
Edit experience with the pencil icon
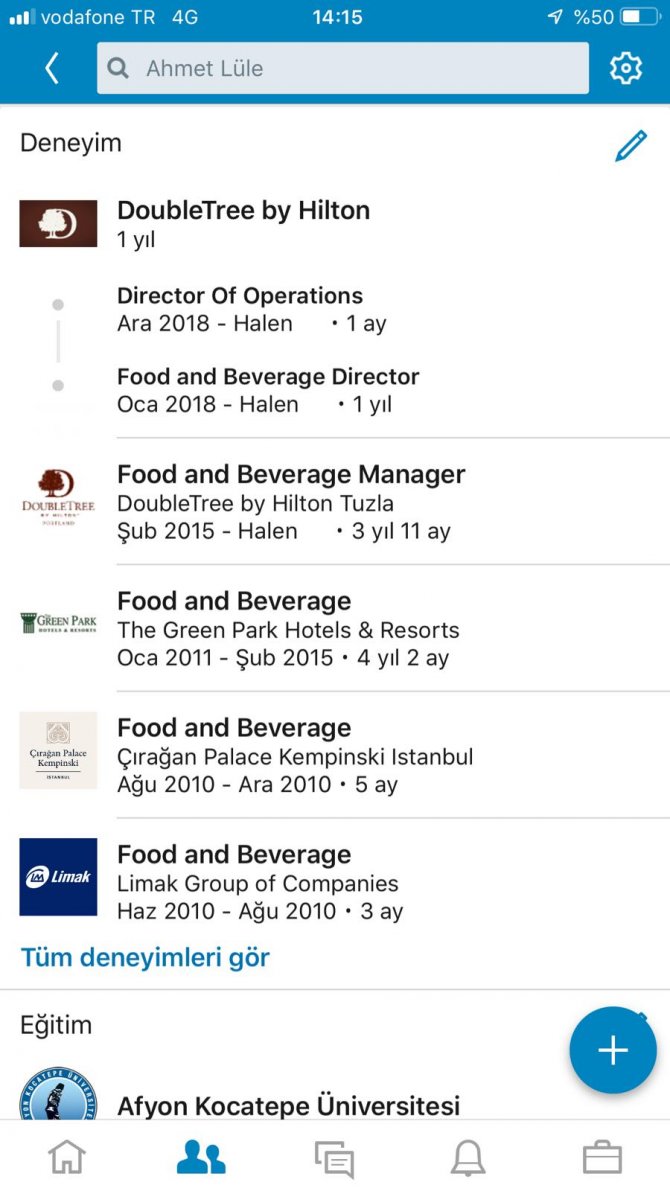(630, 146)
